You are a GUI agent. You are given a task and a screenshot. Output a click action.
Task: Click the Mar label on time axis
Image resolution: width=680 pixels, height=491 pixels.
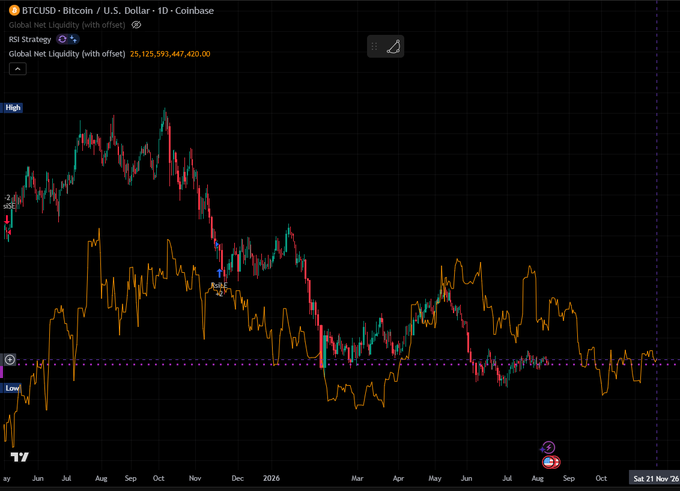[357, 478]
